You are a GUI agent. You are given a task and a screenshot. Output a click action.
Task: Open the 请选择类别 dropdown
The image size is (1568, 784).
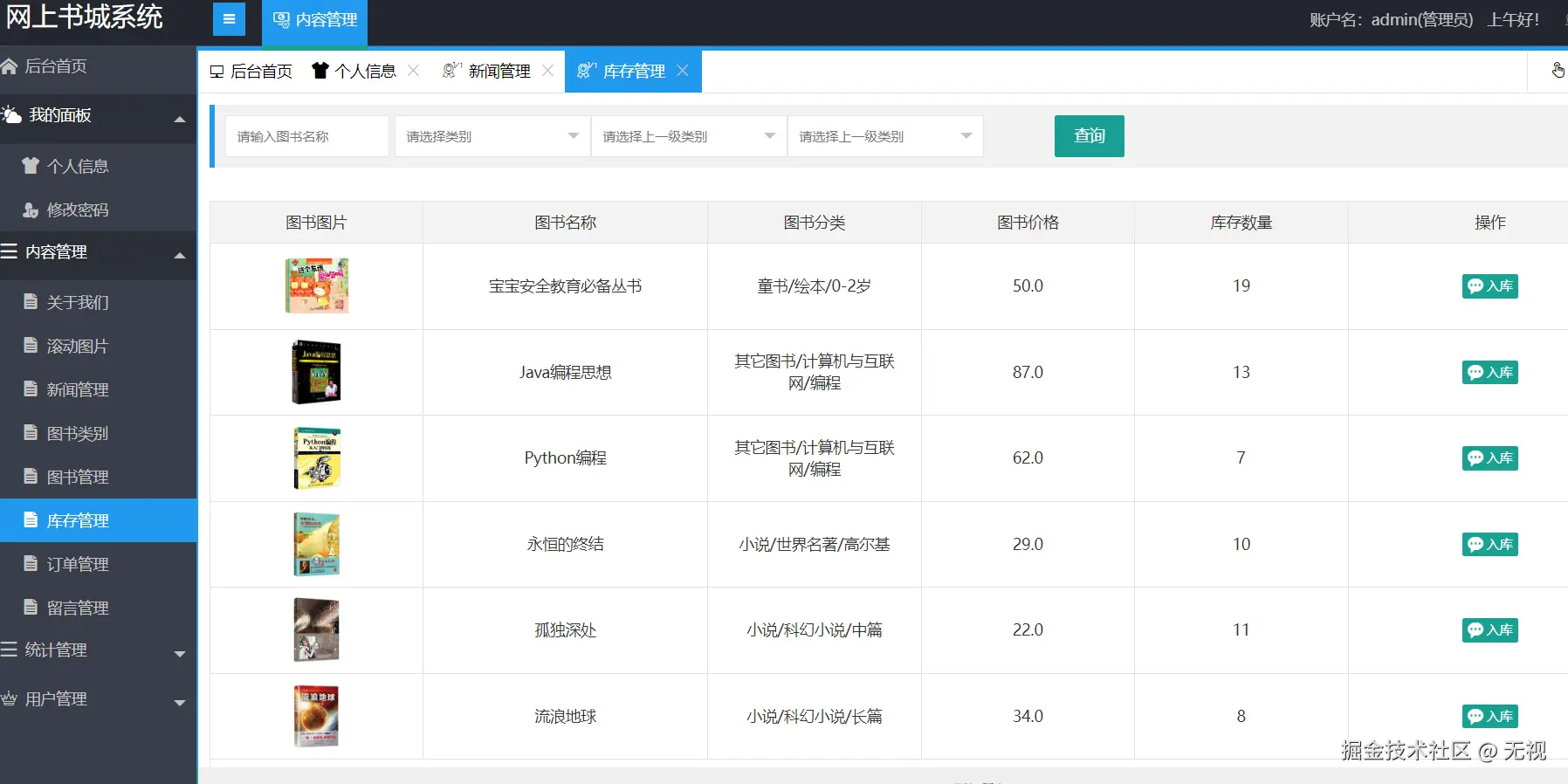point(492,136)
